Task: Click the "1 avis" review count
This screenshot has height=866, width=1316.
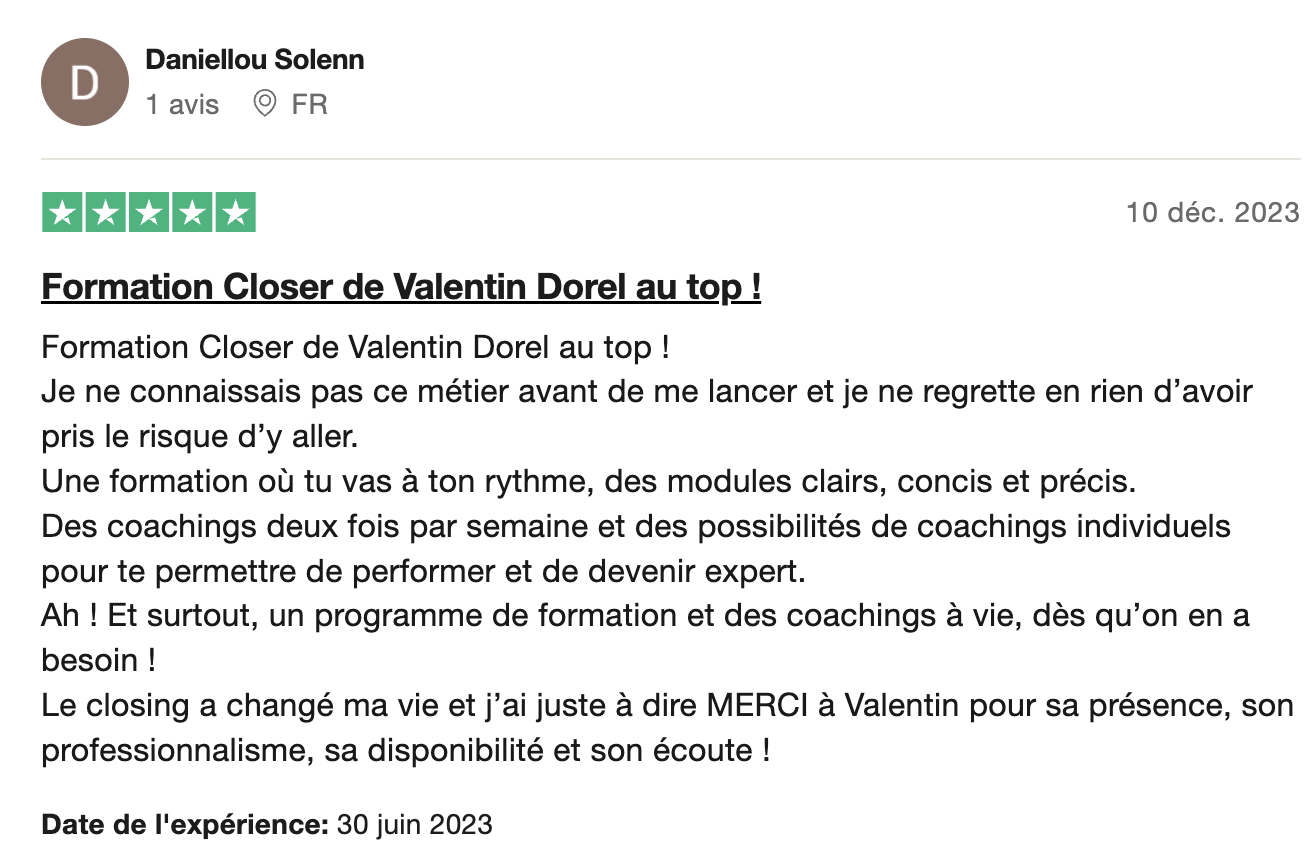Action: [182, 104]
